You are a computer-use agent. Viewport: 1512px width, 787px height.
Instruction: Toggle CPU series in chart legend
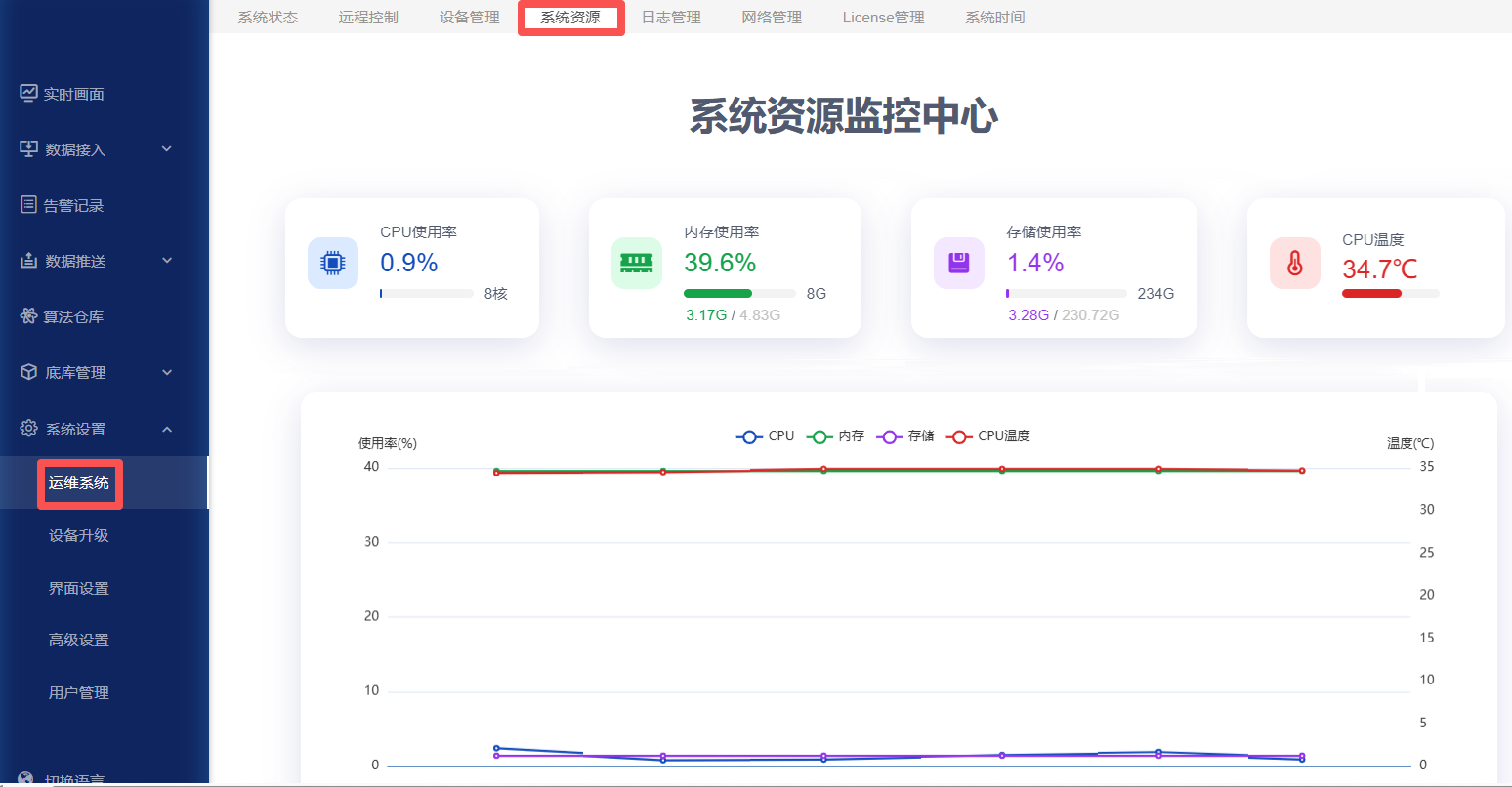point(766,436)
